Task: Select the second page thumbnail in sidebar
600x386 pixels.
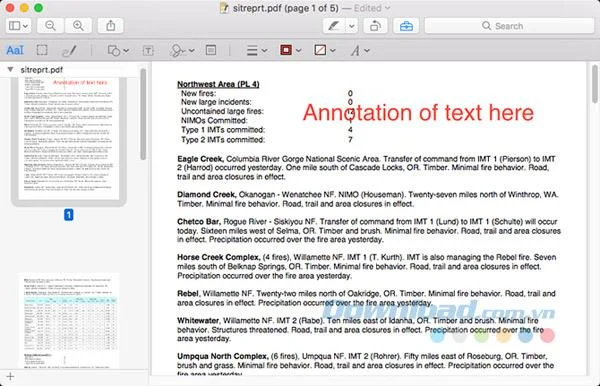Action: point(69,321)
